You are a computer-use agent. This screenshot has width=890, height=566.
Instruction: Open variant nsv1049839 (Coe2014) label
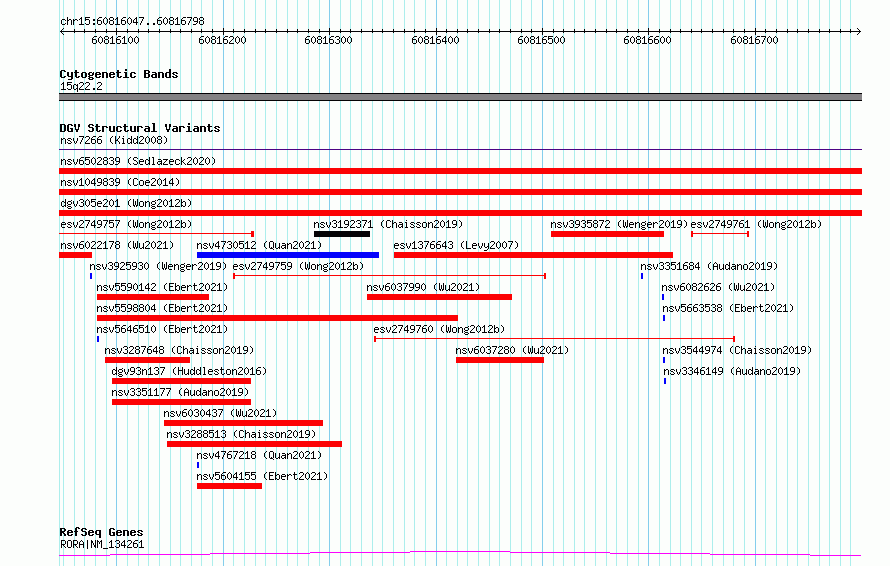tap(120, 182)
